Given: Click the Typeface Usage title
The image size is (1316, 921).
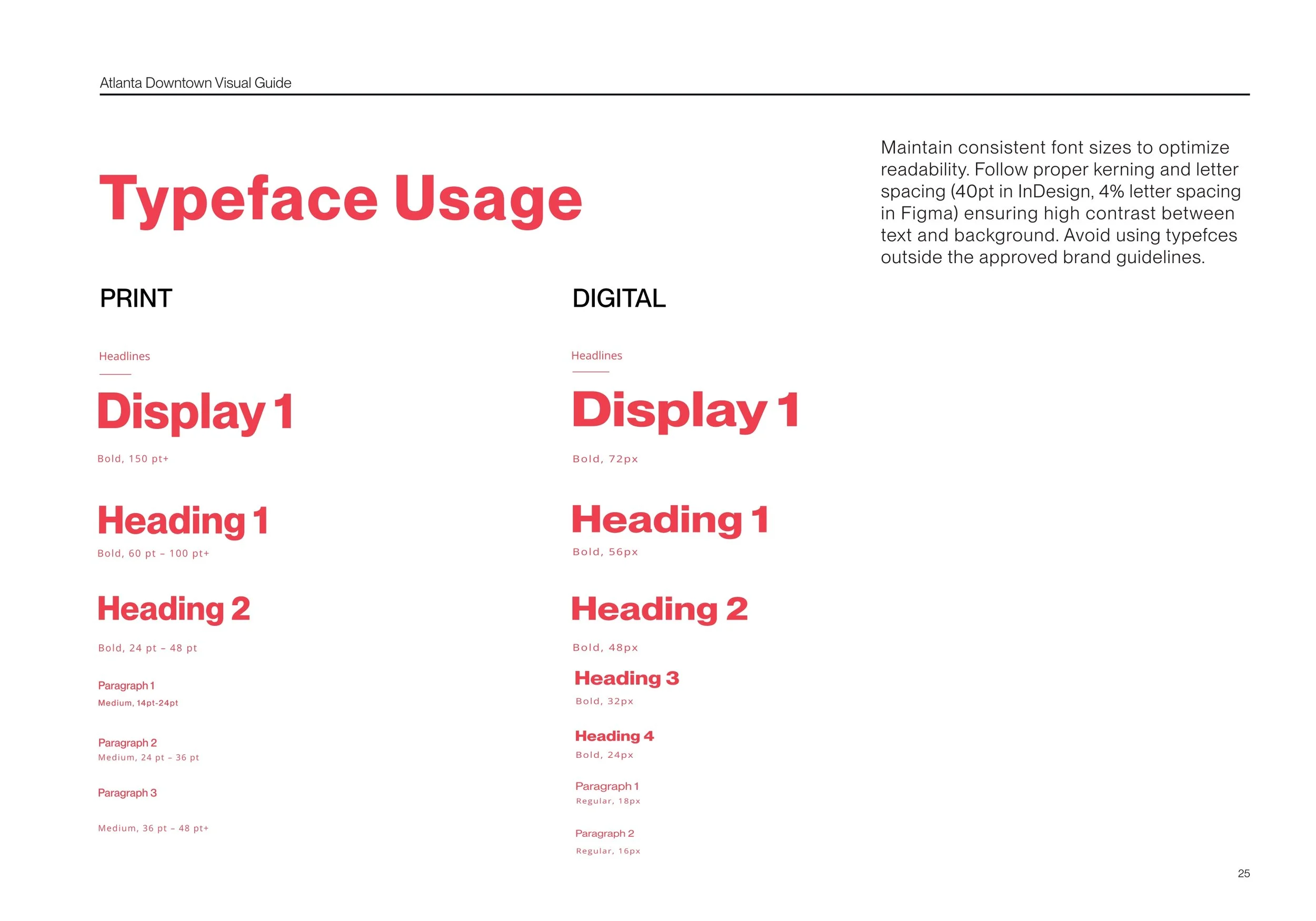Looking at the screenshot, I should coord(341,199).
